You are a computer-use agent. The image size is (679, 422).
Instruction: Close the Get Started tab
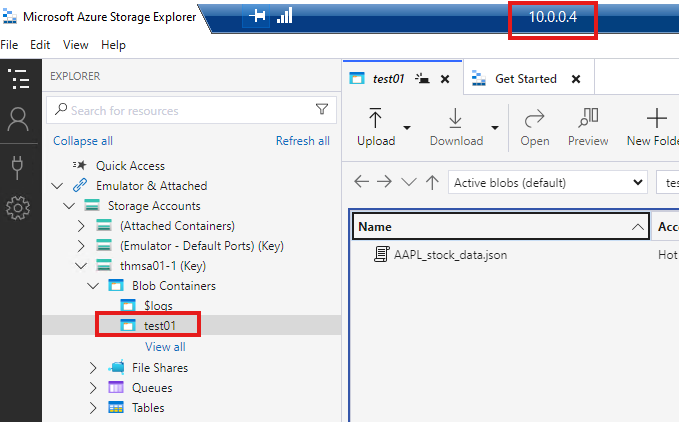click(576, 79)
